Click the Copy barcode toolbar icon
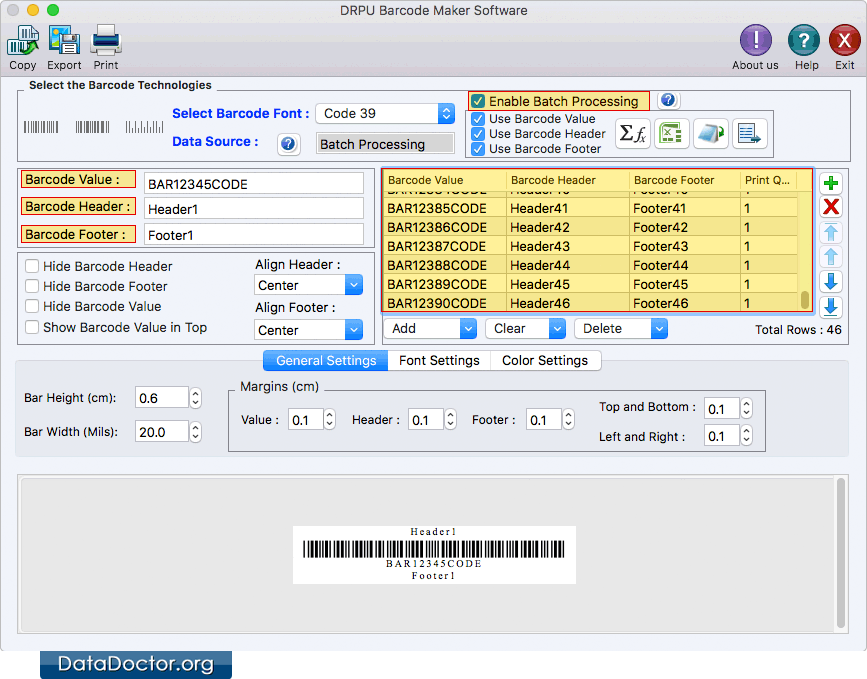Screen dimensions: 867x679 point(23,40)
